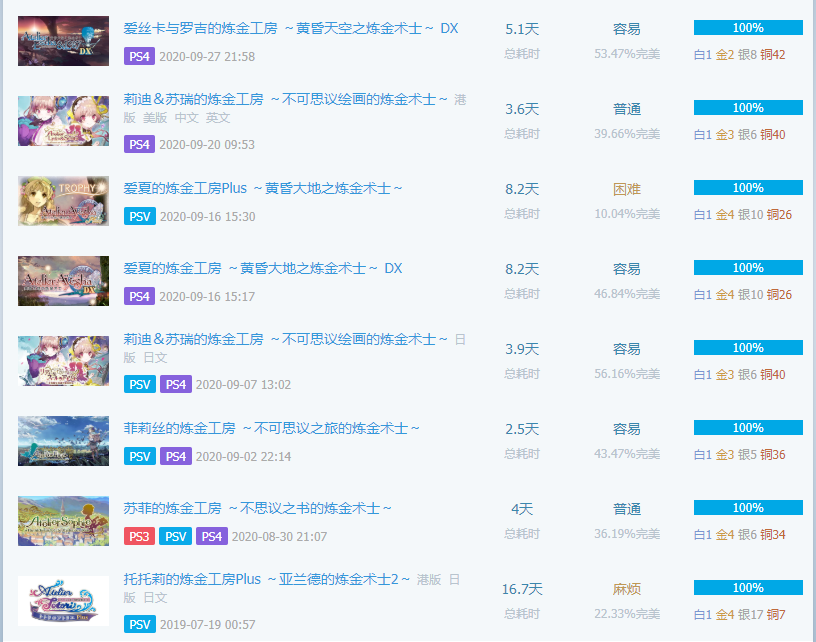Click PSV tag in 莉迪&苏瑞 日版 row
The height and width of the screenshot is (642, 816).
pos(139,384)
